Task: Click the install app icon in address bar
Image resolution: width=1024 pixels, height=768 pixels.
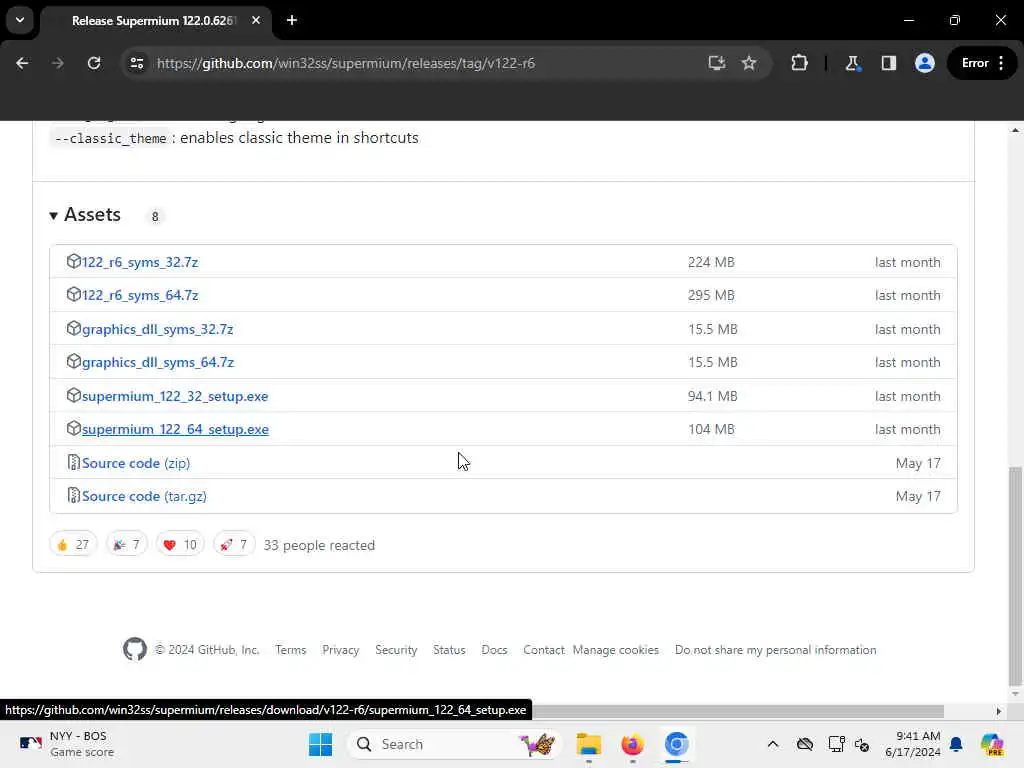Action: [717, 63]
